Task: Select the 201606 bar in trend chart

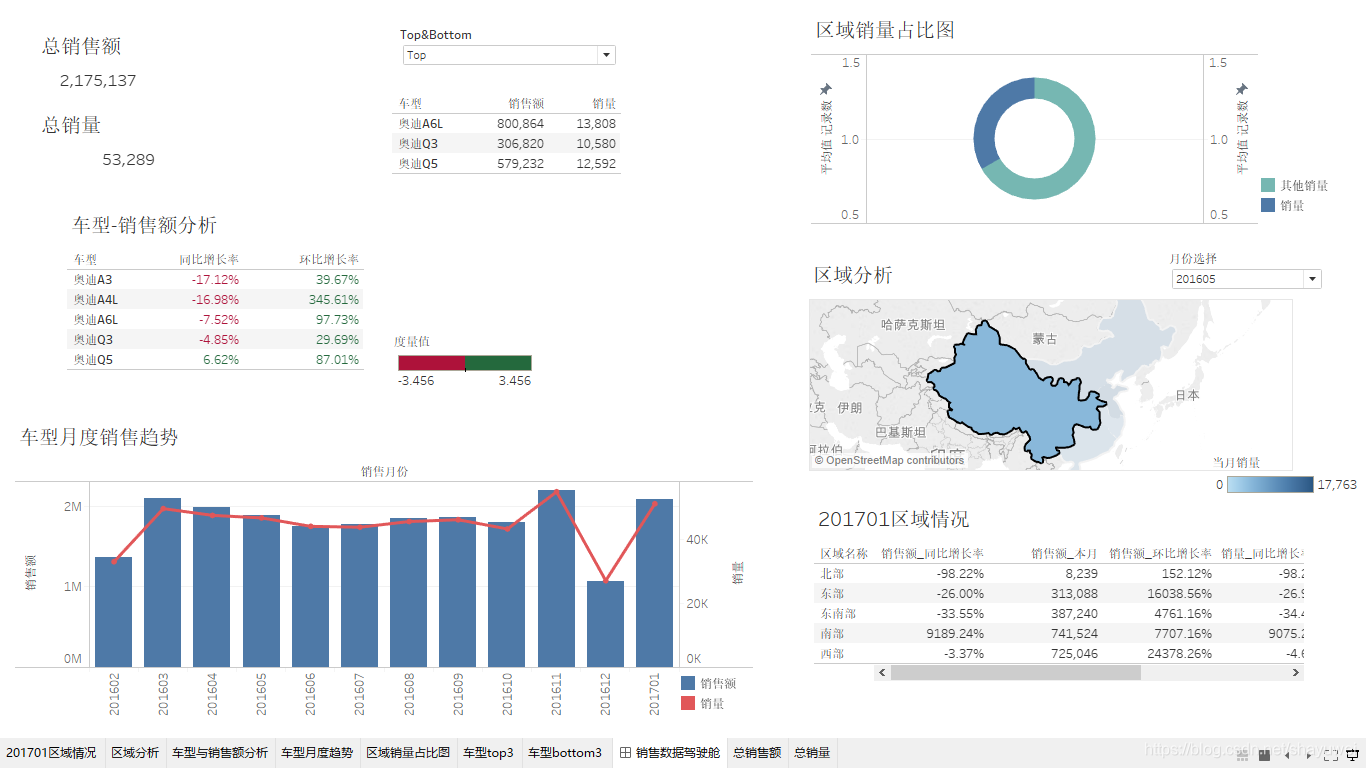Action: point(310,597)
